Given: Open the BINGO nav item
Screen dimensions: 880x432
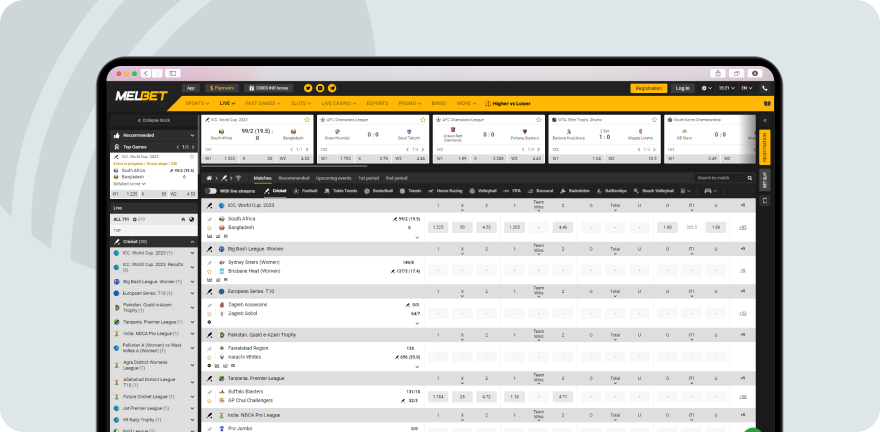Looking at the screenshot, I should click(x=439, y=103).
